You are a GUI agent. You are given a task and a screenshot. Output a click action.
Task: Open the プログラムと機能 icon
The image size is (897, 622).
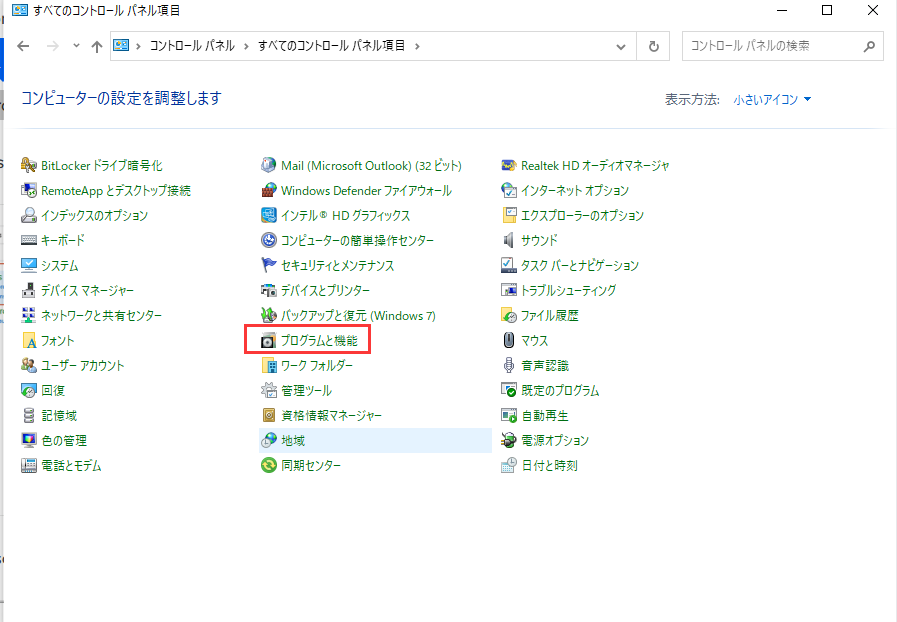[268, 341]
